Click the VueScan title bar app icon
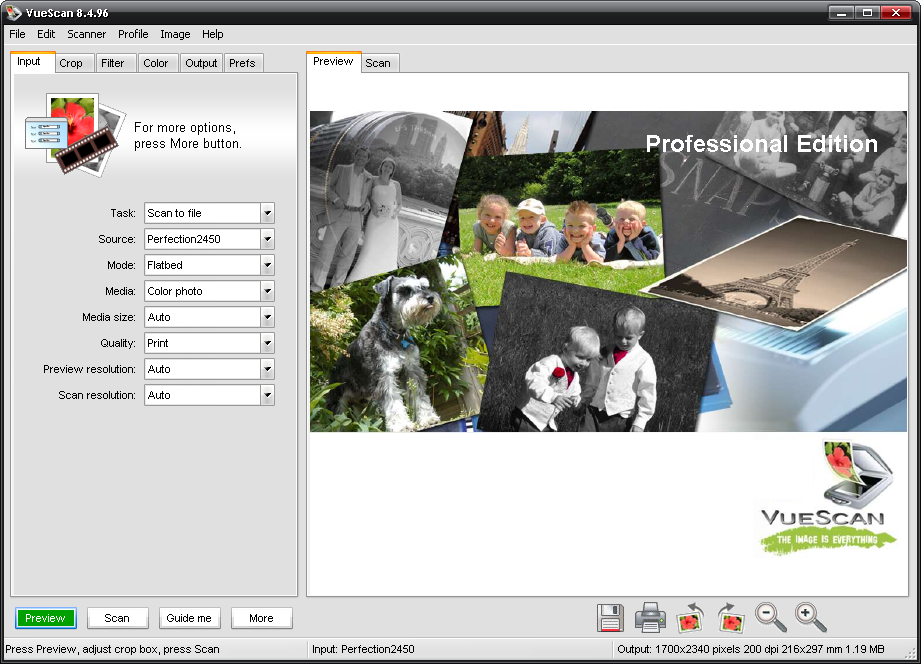Viewport: 921px width, 664px height. (14, 12)
